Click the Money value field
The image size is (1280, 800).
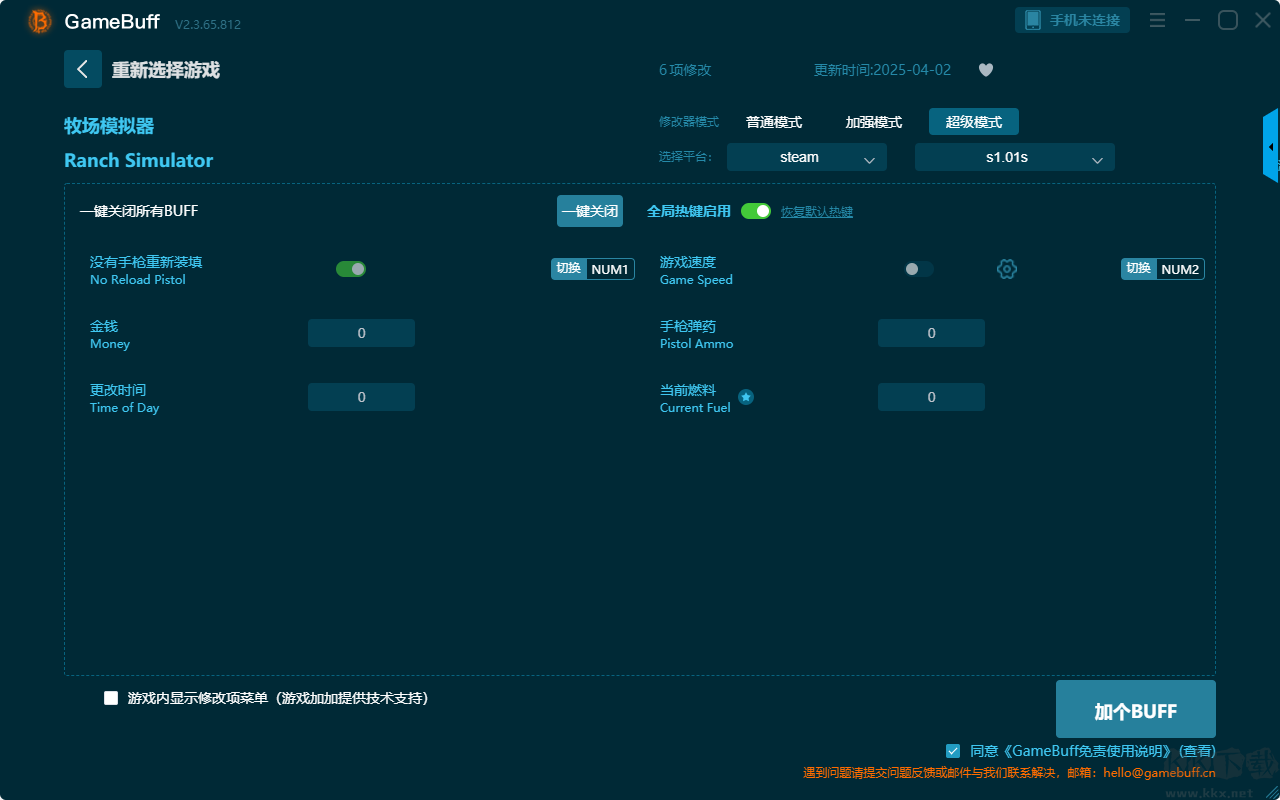coord(361,333)
